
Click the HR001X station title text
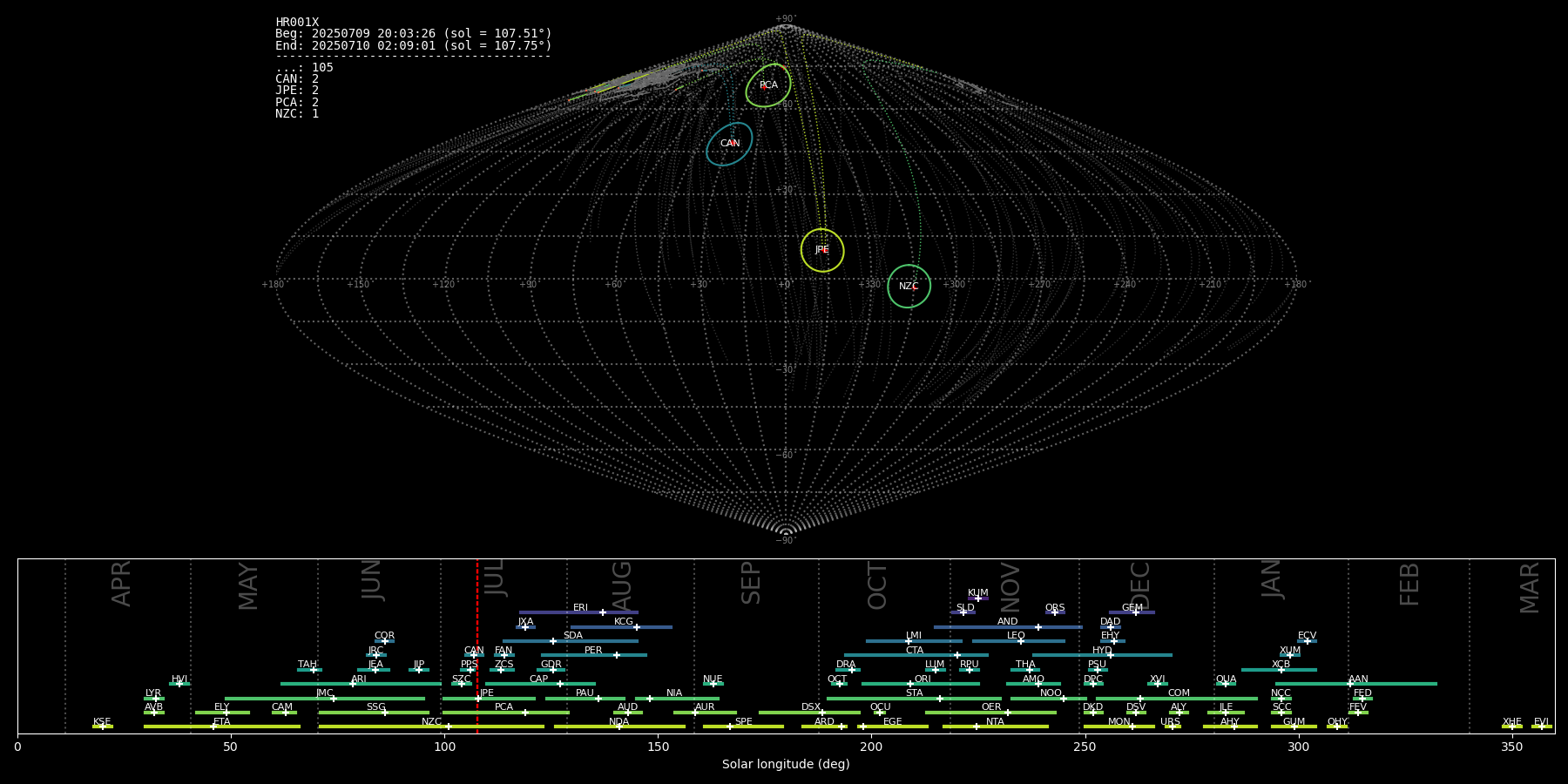[297, 23]
